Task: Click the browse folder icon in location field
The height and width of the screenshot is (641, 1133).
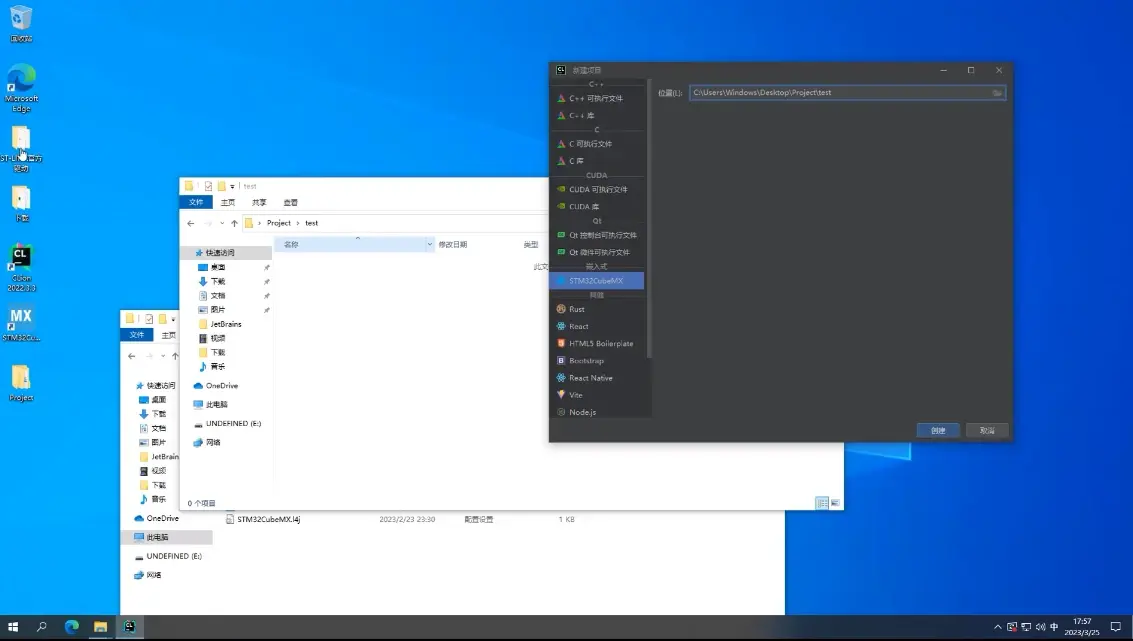Action: tap(996, 93)
